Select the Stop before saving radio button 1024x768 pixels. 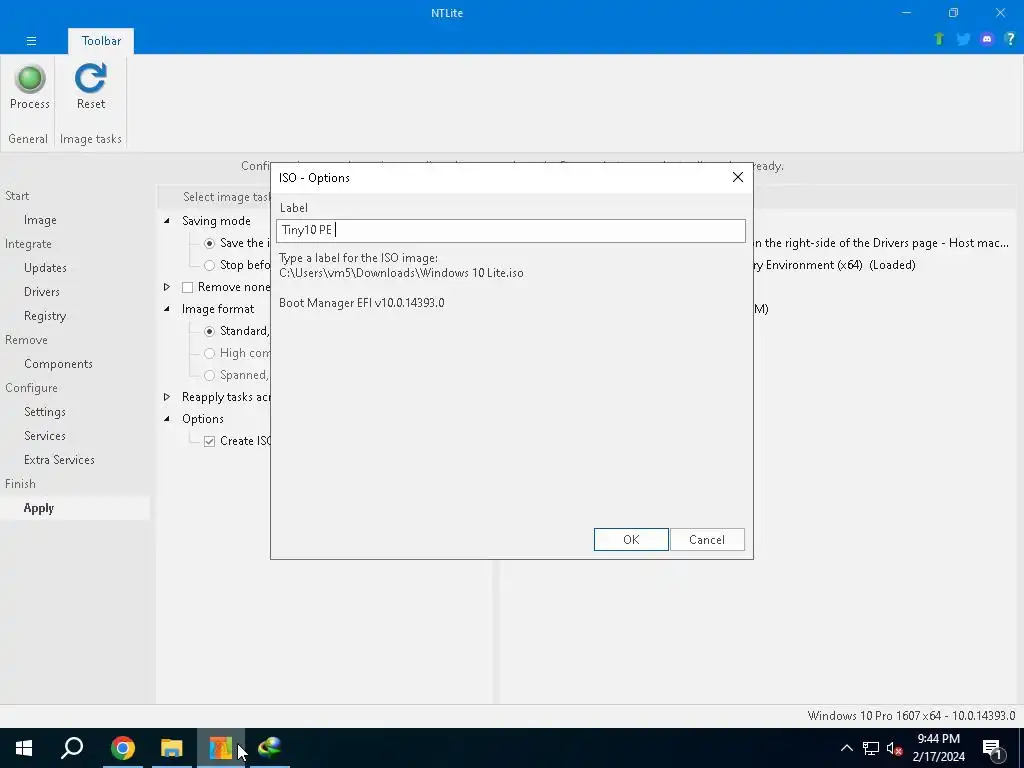pos(209,265)
